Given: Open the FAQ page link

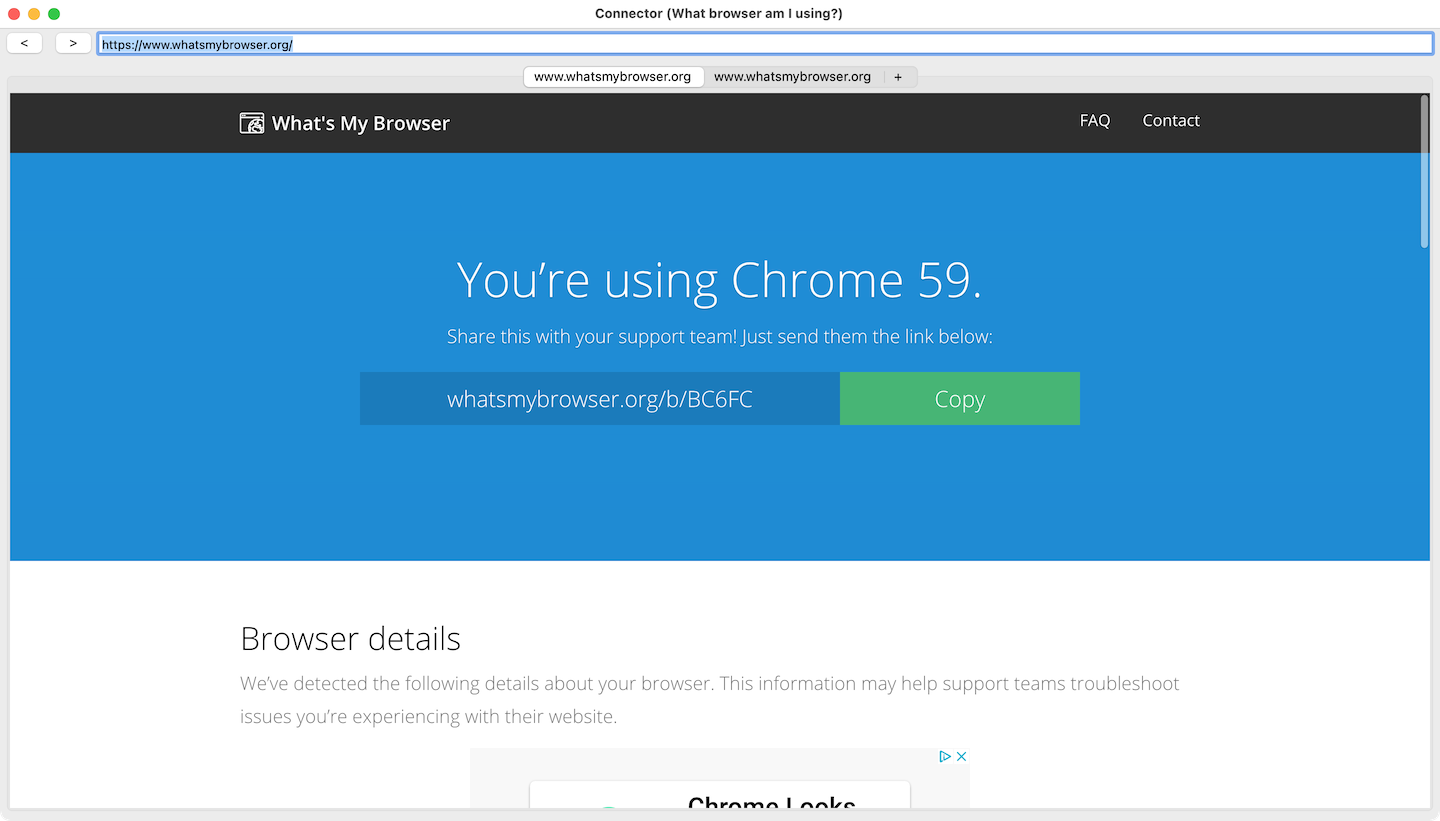Looking at the screenshot, I should 1095,120.
